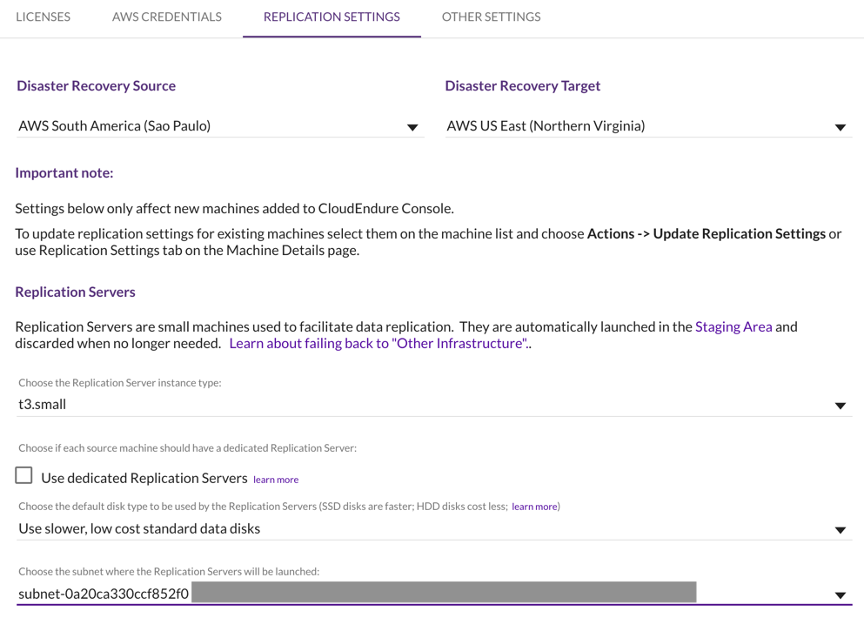The height and width of the screenshot is (618, 864).
Task: Click the Important note heading
Action: pos(64,173)
